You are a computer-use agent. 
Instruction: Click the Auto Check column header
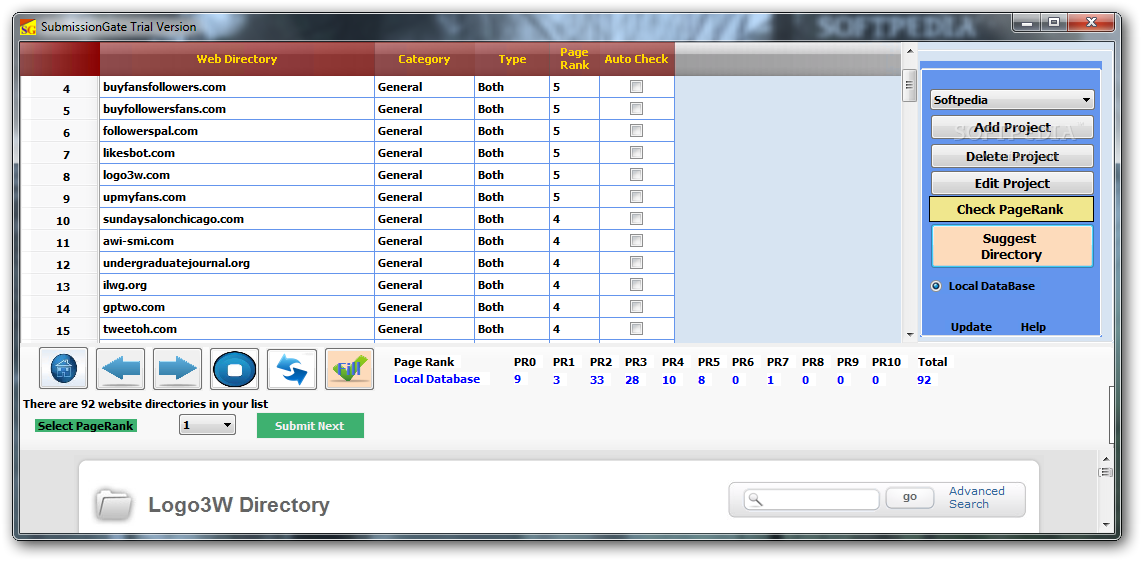click(637, 59)
